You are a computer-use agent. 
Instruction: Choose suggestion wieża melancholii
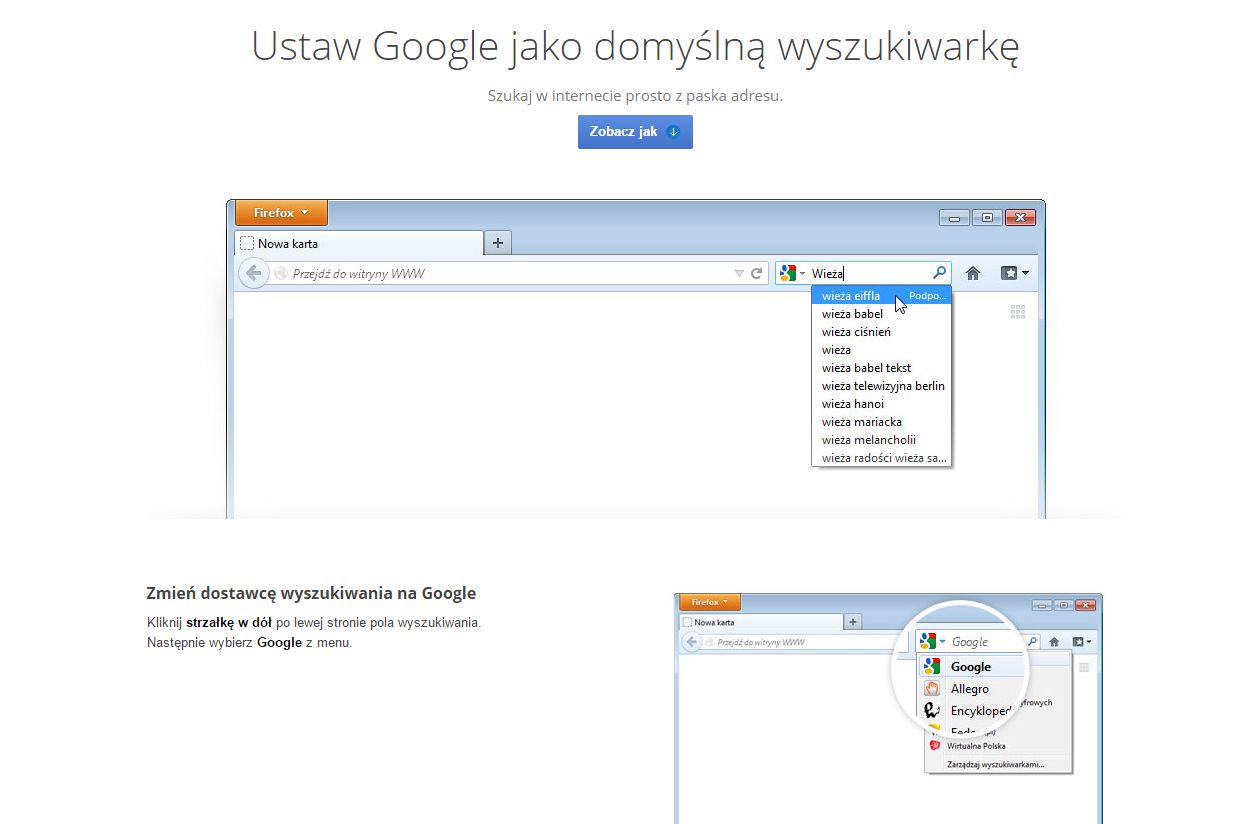click(x=880, y=440)
